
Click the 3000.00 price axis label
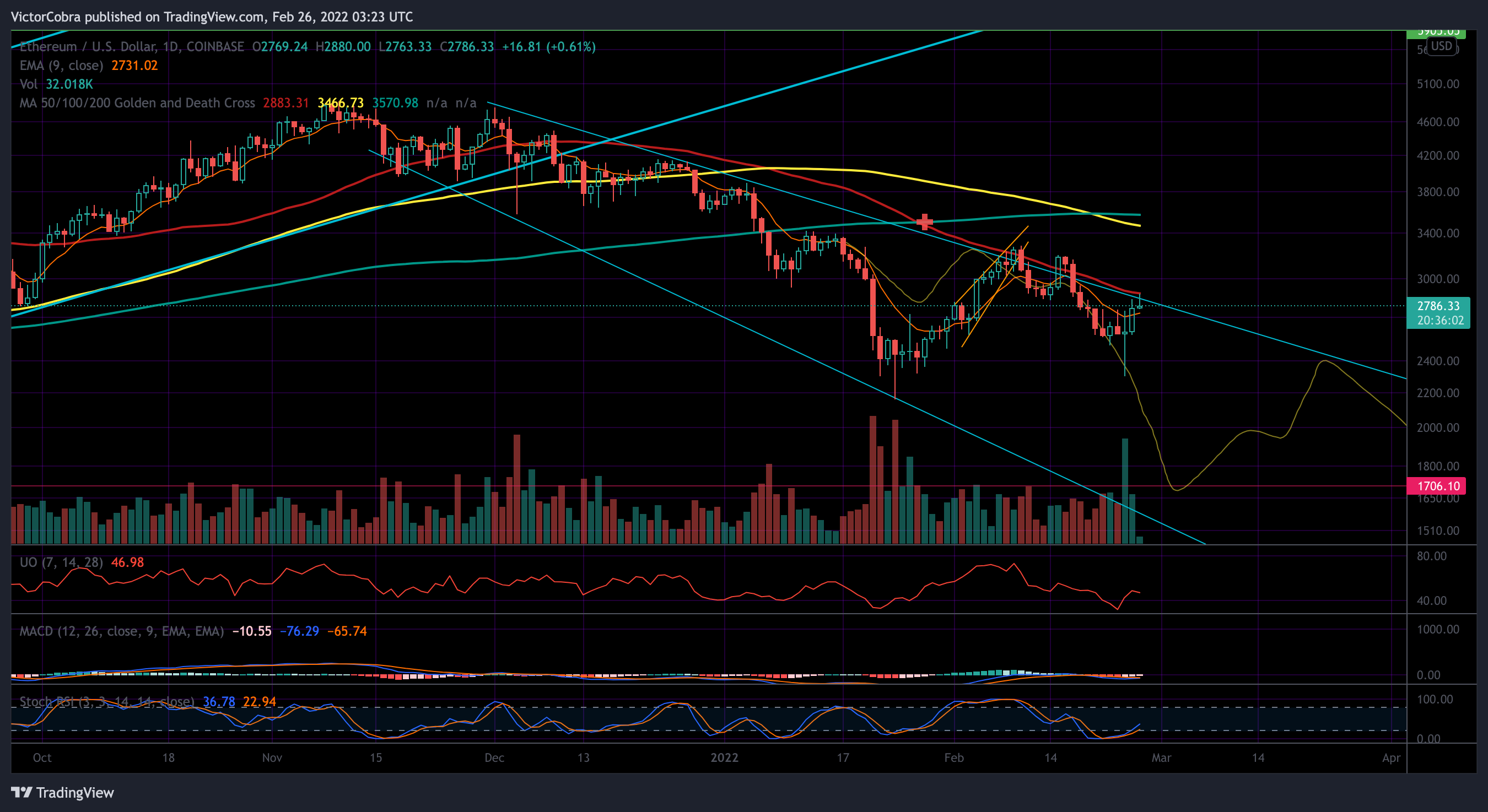[x=1438, y=279]
